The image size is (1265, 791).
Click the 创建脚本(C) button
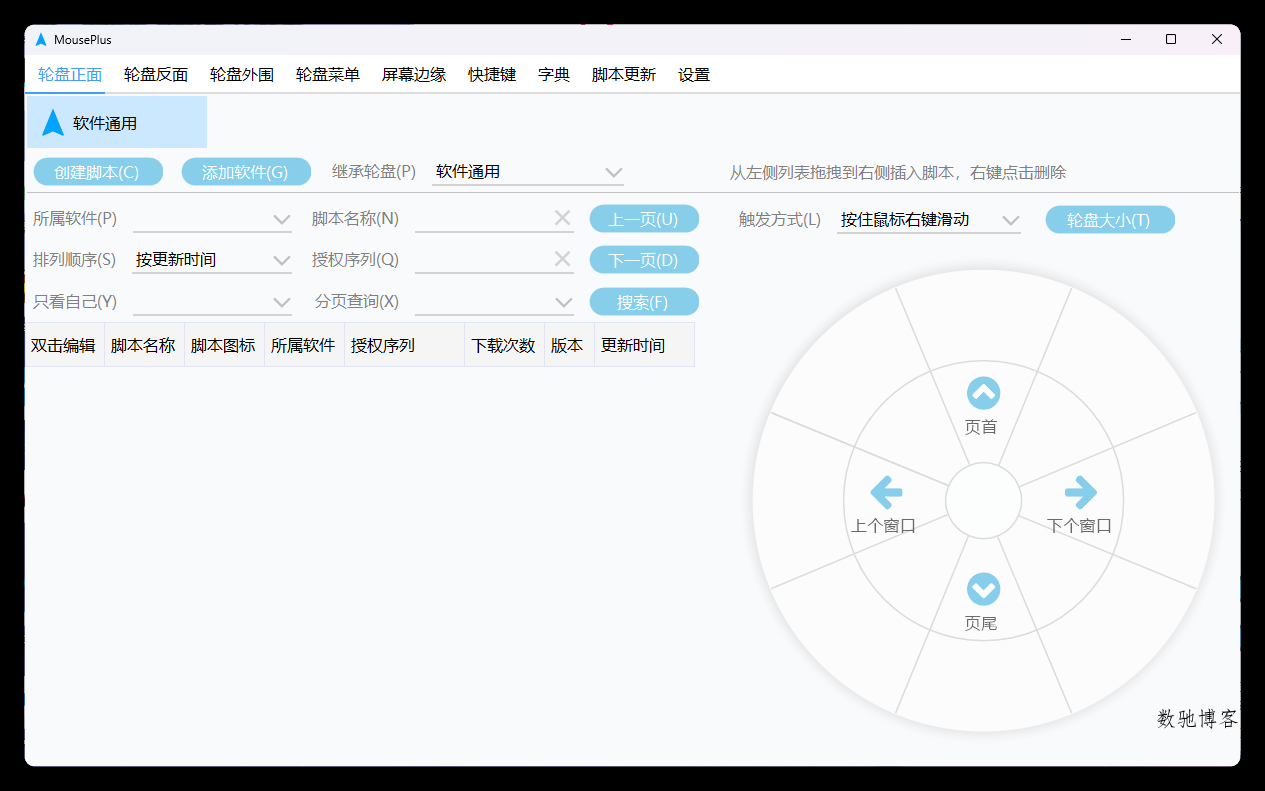97,172
